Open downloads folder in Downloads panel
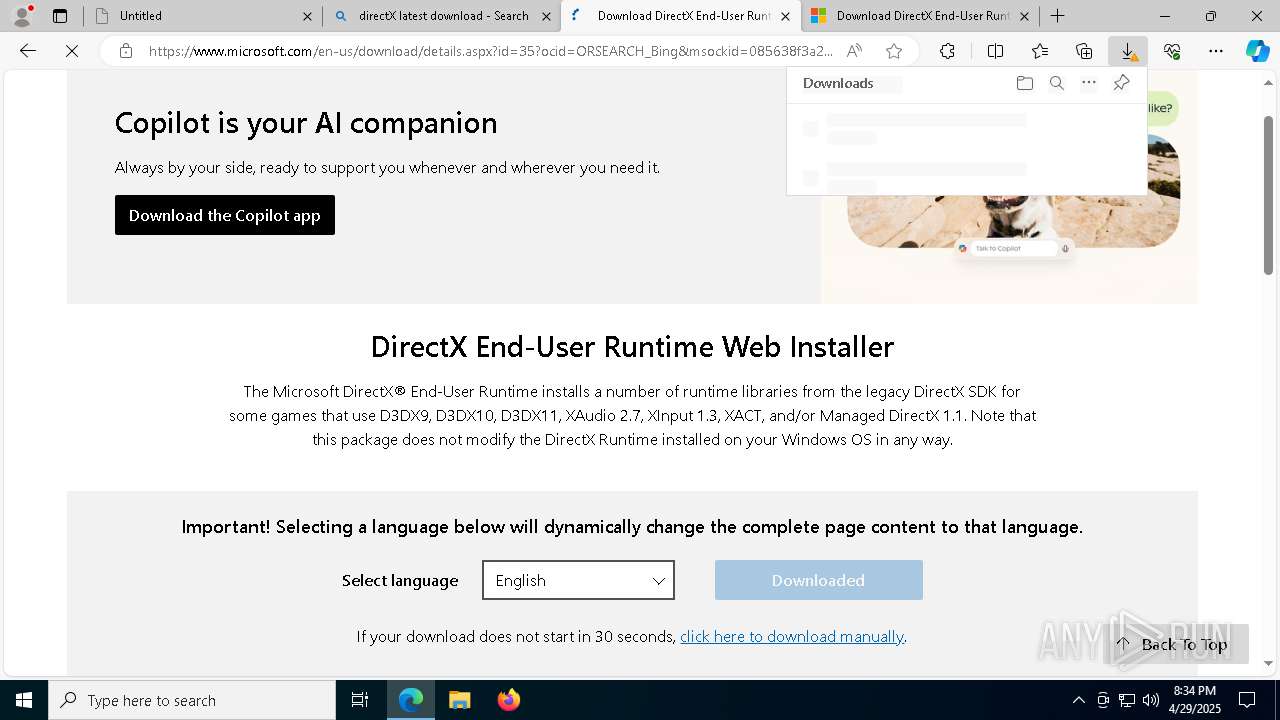Viewport: 1280px width, 720px height. point(1024,83)
